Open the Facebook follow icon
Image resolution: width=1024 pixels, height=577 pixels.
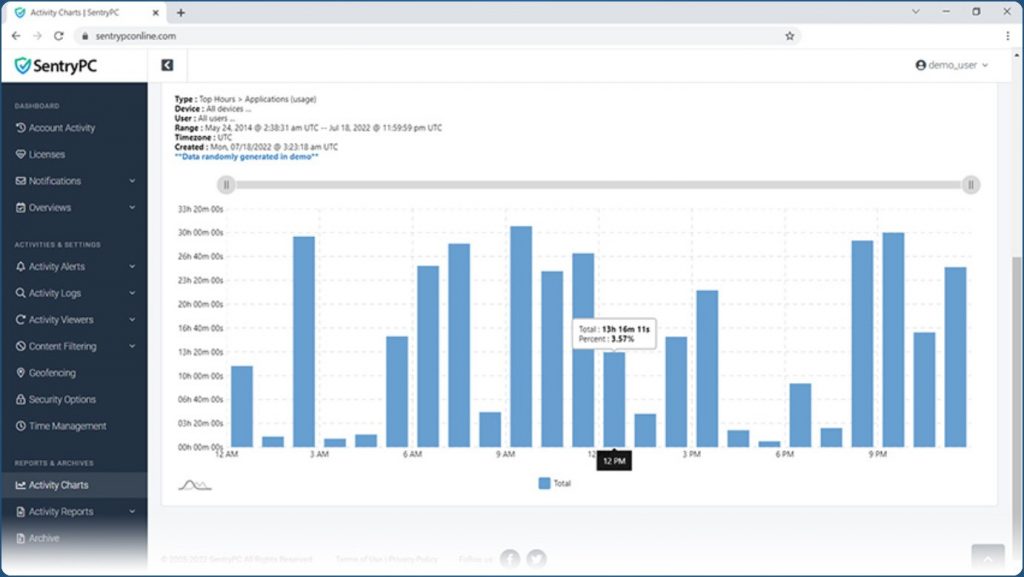tap(509, 560)
